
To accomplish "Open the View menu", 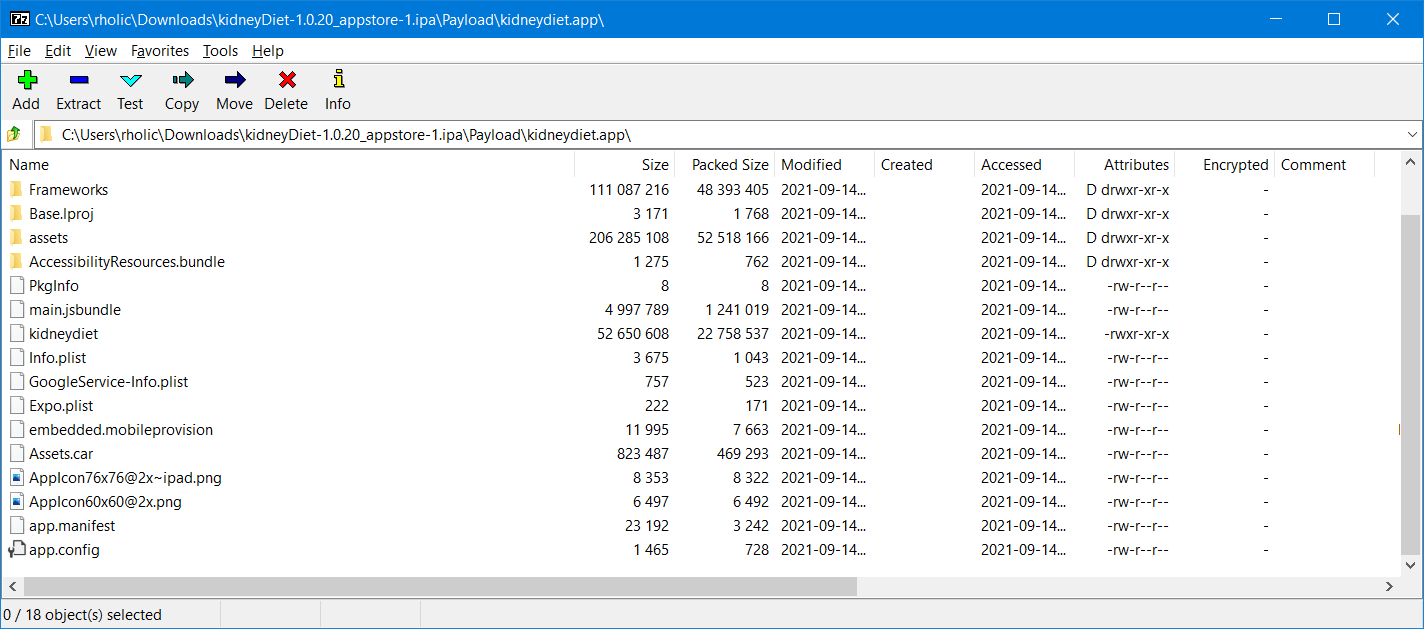I will pyautogui.click(x=100, y=51).
